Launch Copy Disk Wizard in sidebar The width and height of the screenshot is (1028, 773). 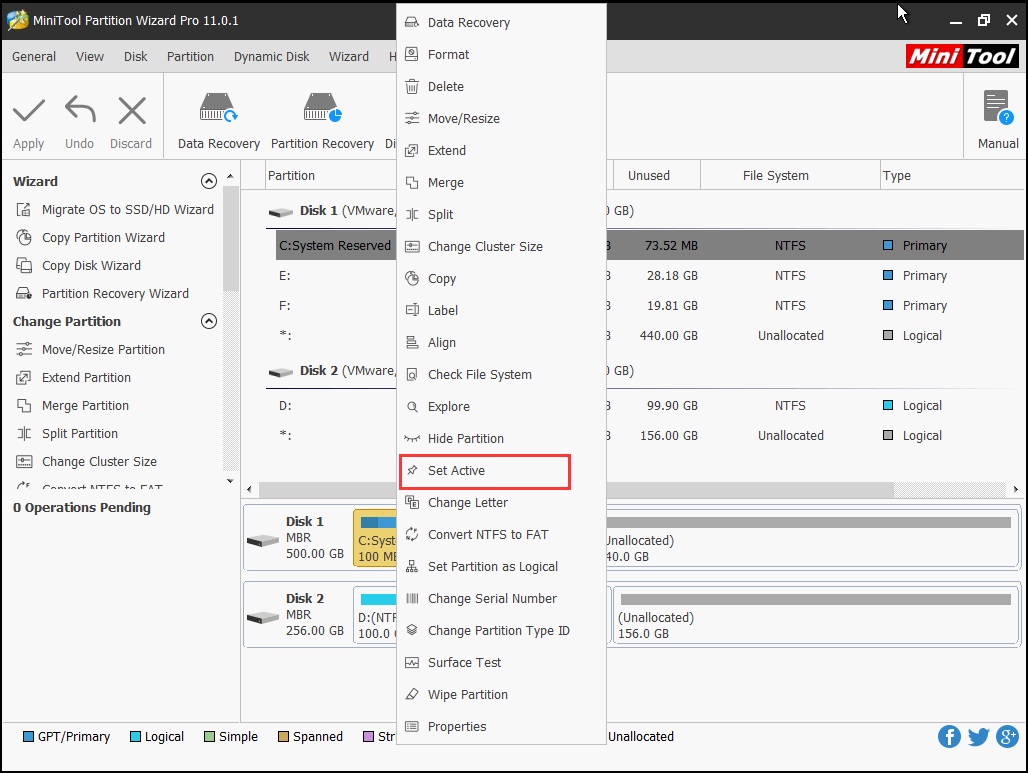coord(79,266)
